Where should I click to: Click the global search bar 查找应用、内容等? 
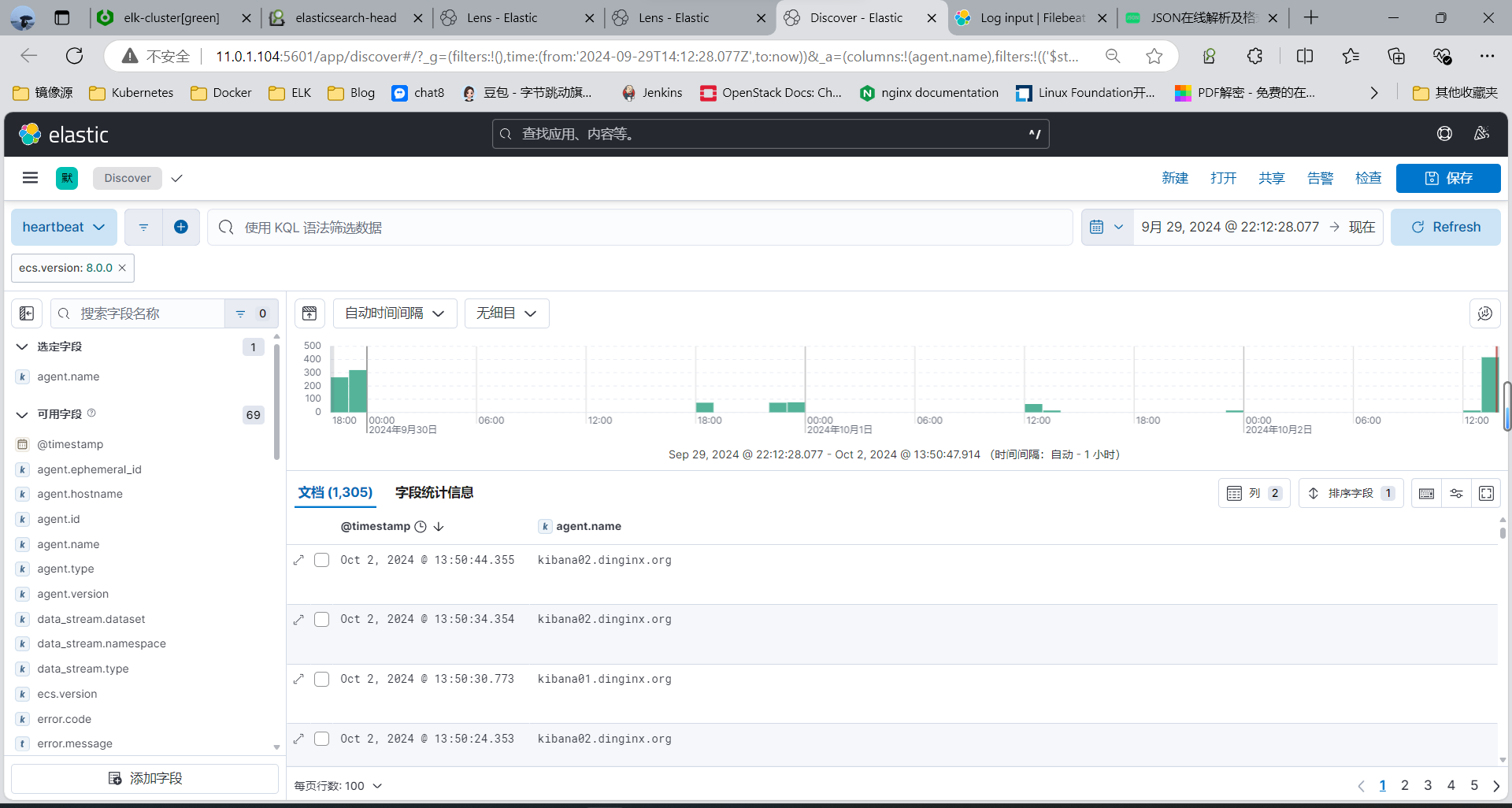[x=770, y=134]
